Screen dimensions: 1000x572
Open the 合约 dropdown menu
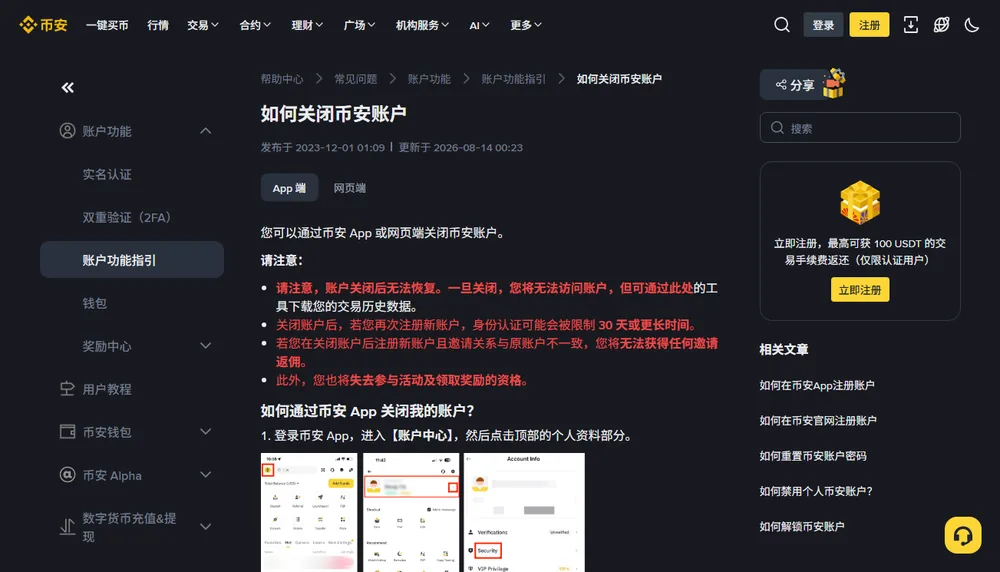[x=255, y=25]
